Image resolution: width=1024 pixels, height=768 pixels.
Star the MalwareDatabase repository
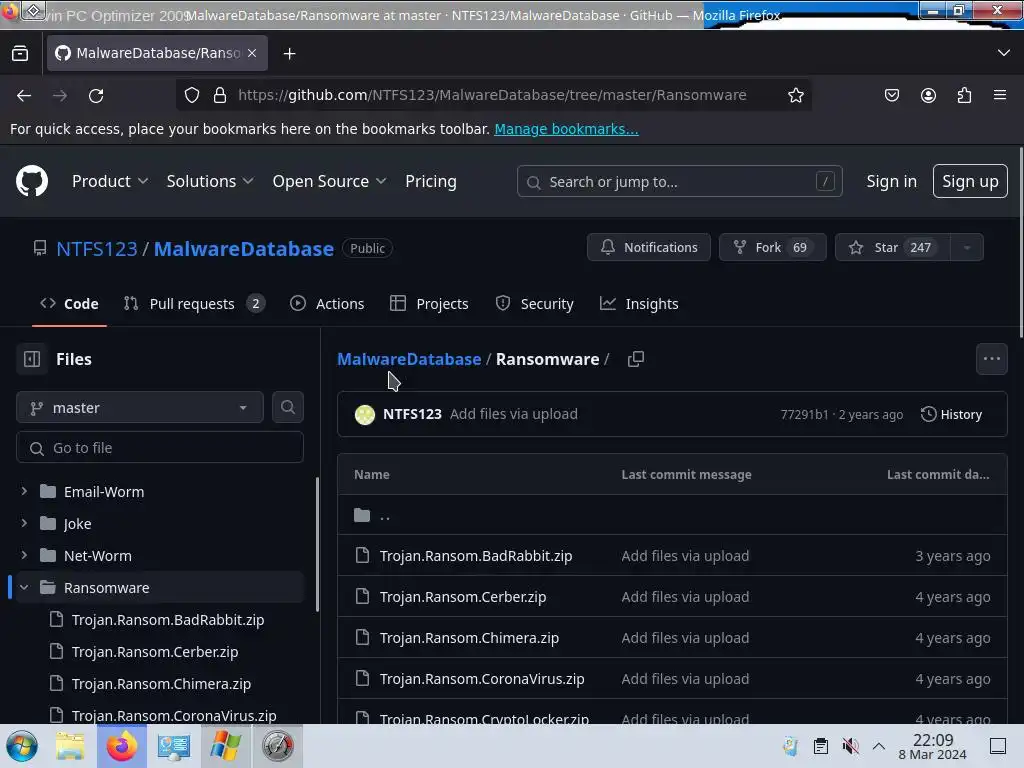[x=892, y=248]
